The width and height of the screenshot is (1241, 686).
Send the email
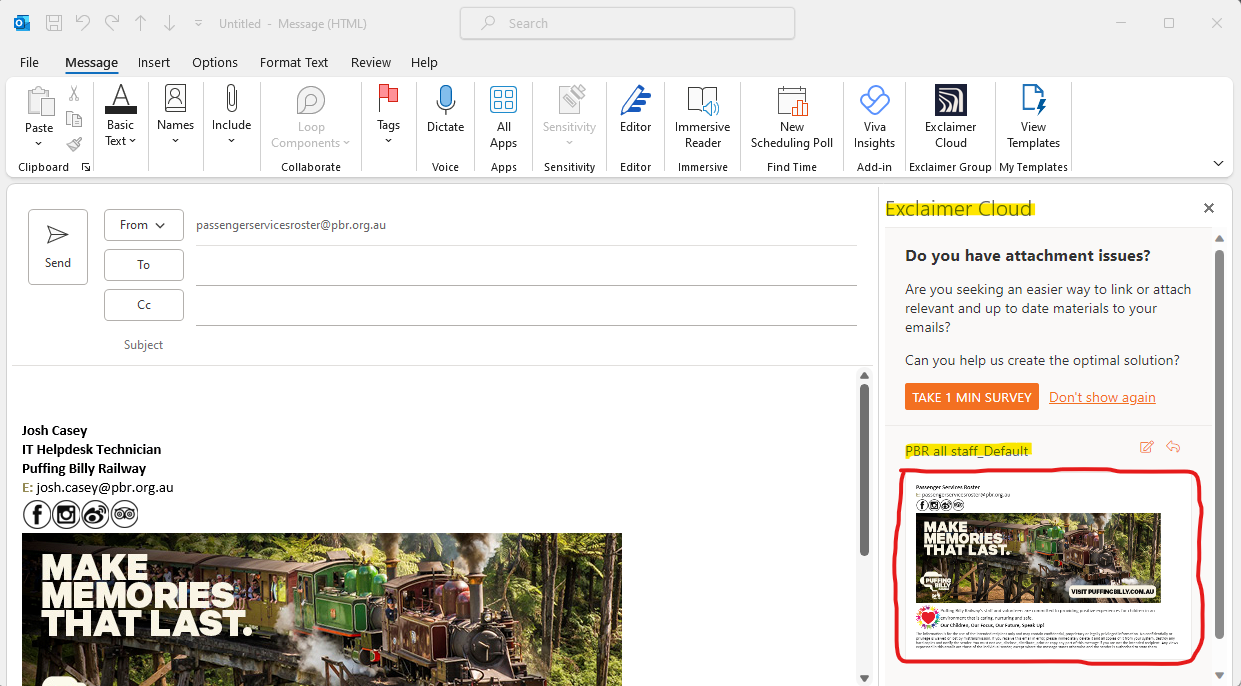click(x=58, y=247)
